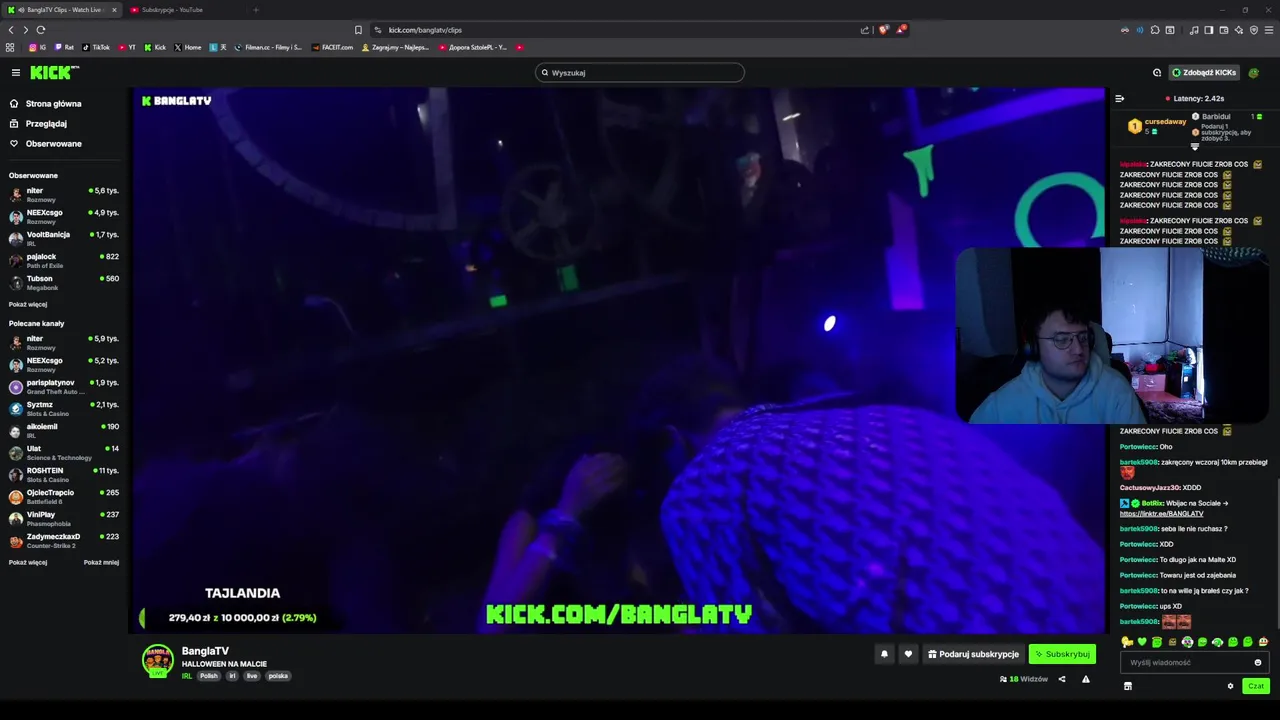The width and height of the screenshot is (1280, 720).
Task: Open the FACEIT.com bookmark
Action: (332, 47)
